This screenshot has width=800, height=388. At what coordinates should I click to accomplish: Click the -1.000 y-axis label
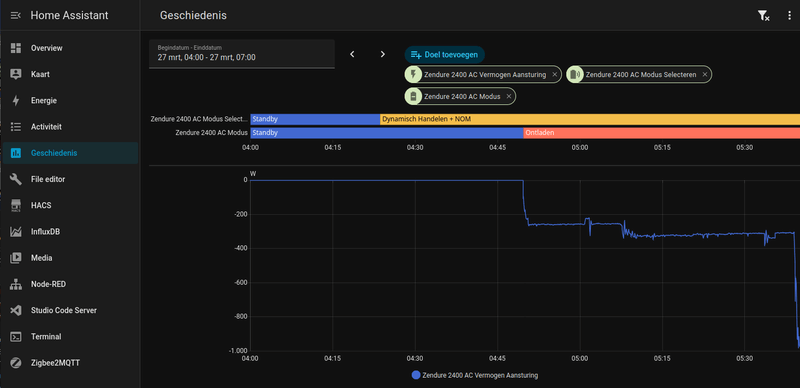238,351
